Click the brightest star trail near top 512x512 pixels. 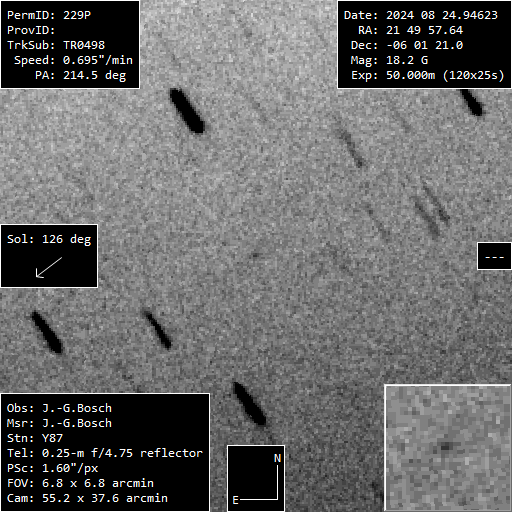(x=187, y=111)
